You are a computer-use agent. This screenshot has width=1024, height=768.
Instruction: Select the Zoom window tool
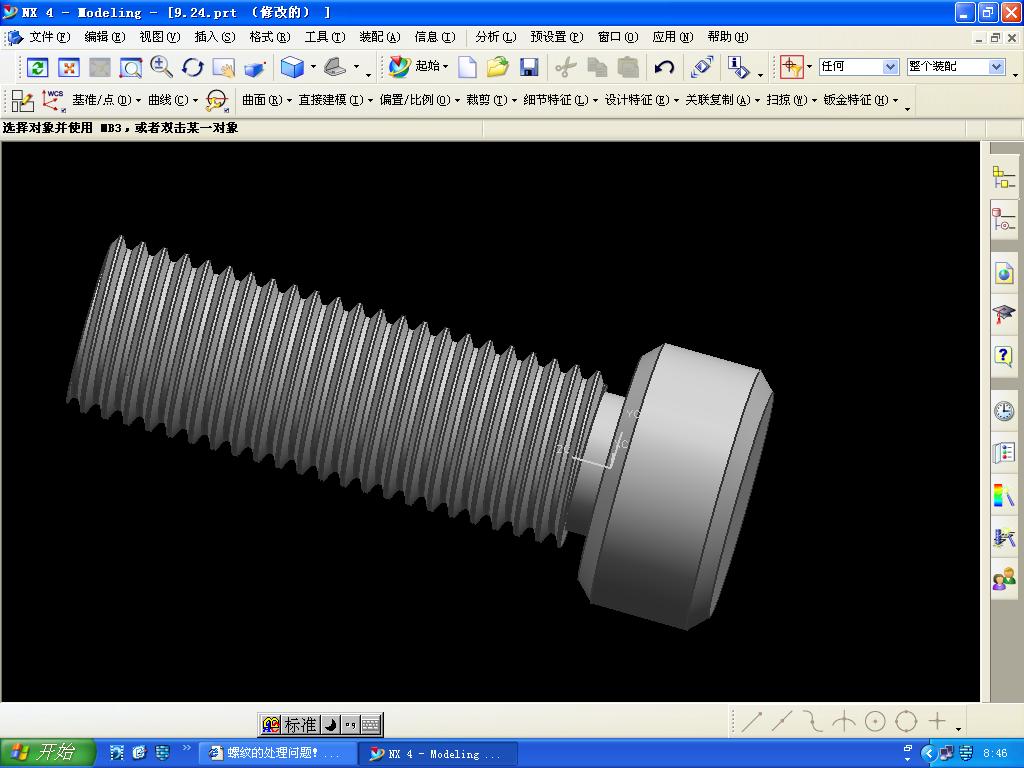pyautogui.click(x=131, y=67)
